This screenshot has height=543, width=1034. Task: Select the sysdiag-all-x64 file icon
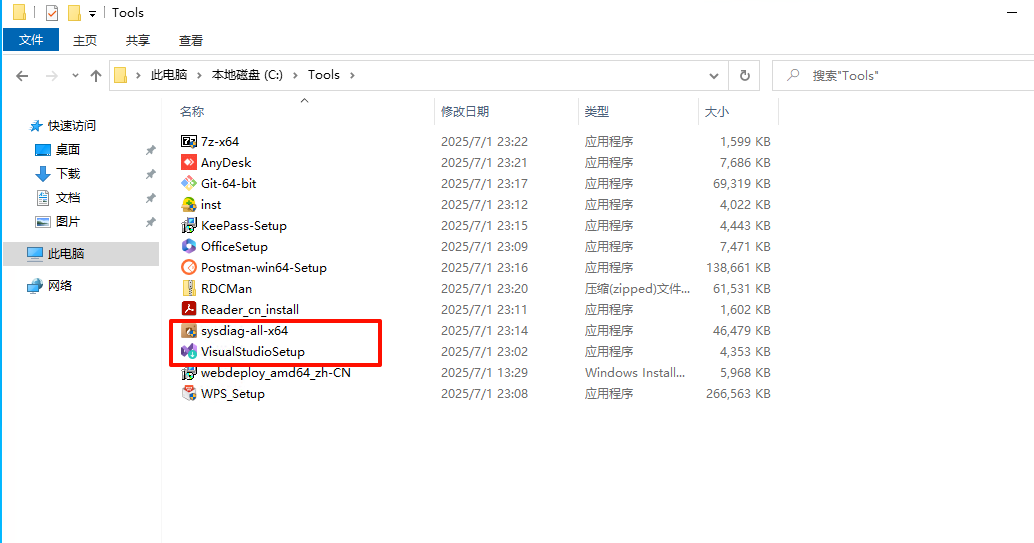pyautogui.click(x=189, y=331)
